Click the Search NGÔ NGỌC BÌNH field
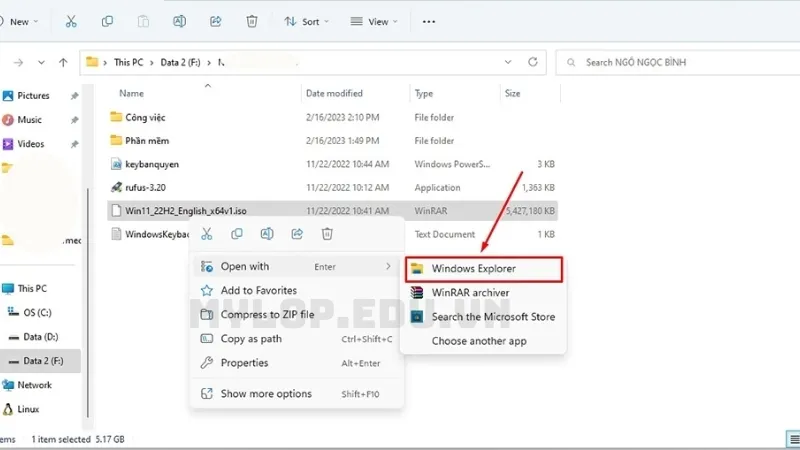 coord(678,62)
